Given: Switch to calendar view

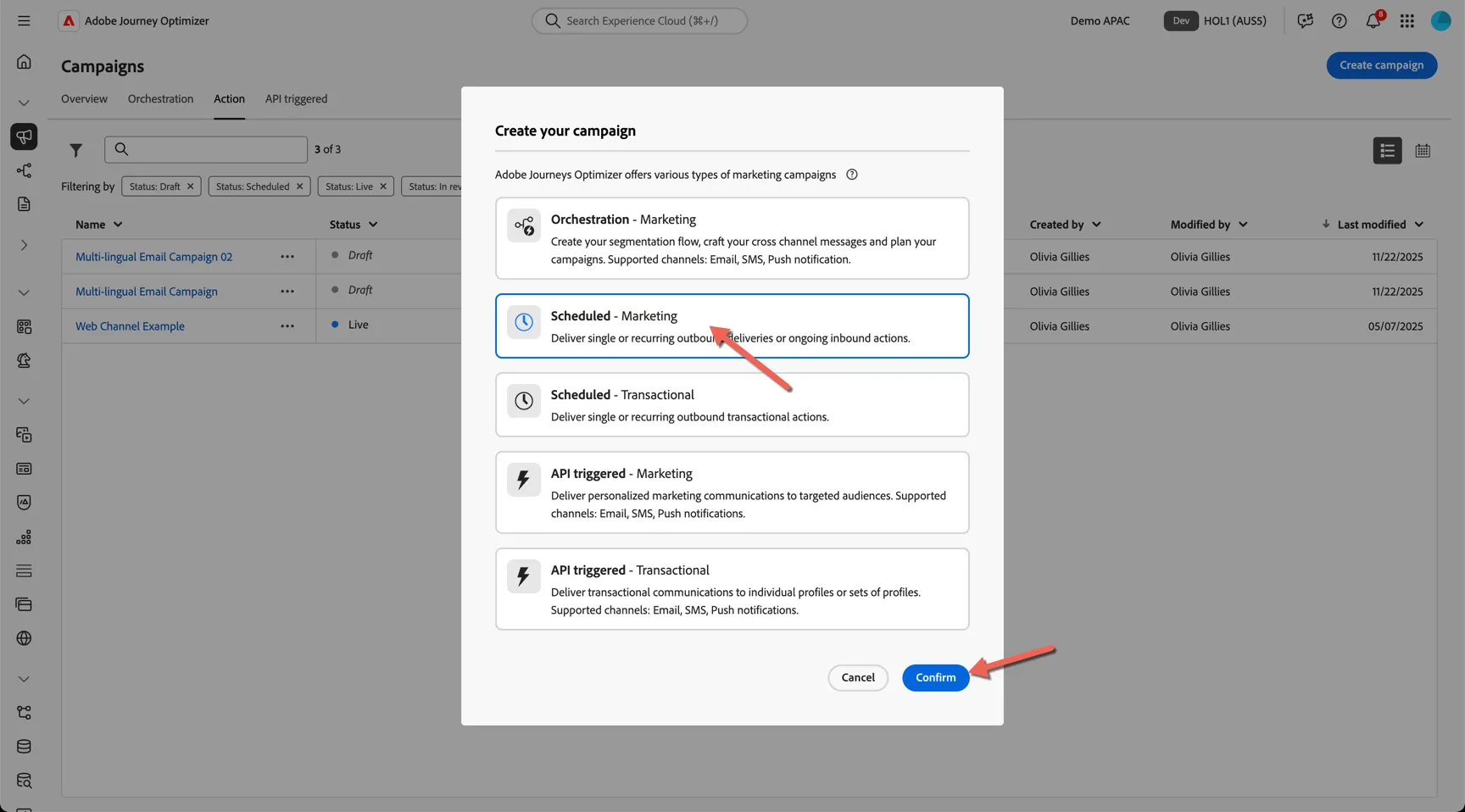Looking at the screenshot, I should 1423,150.
